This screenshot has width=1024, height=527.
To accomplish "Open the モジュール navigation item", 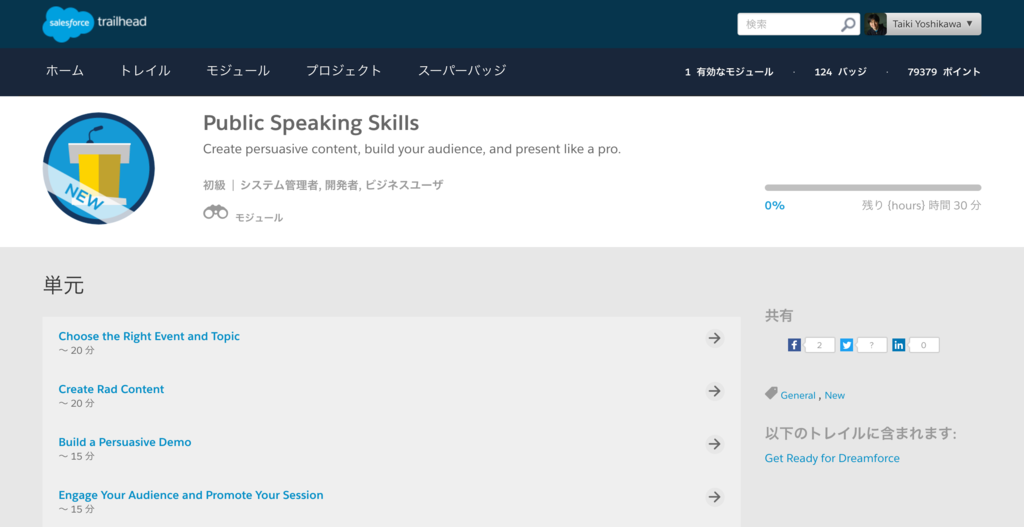I will [x=238, y=71].
